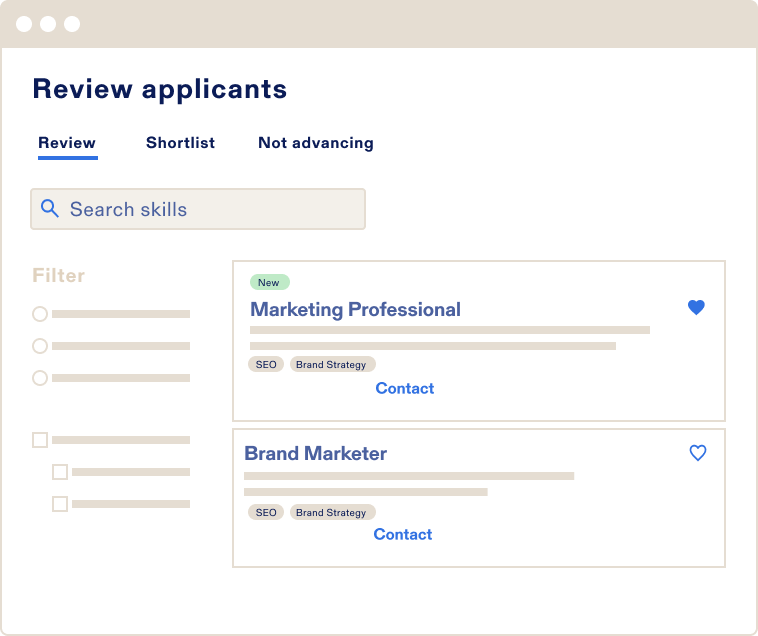
Task: Favorite the Brand Marketer applicant heart
Action: point(698,453)
